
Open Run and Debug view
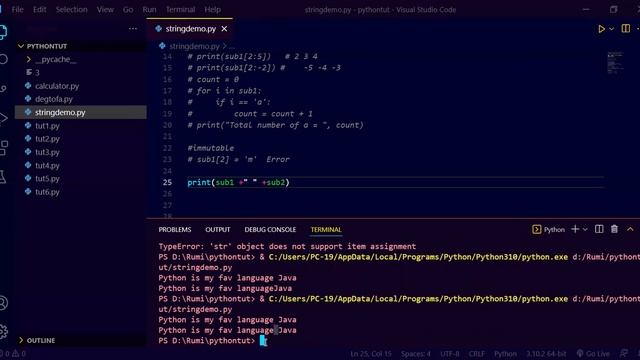point(3,118)
